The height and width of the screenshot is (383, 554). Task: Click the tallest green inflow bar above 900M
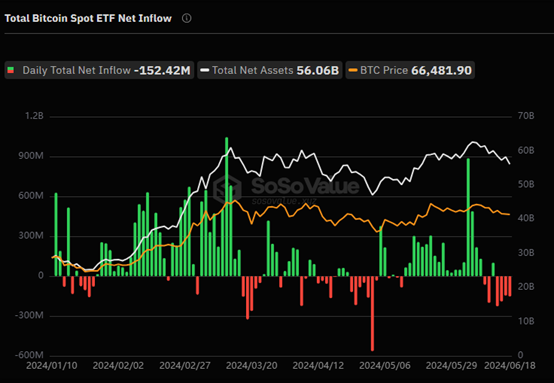point(226,207)
